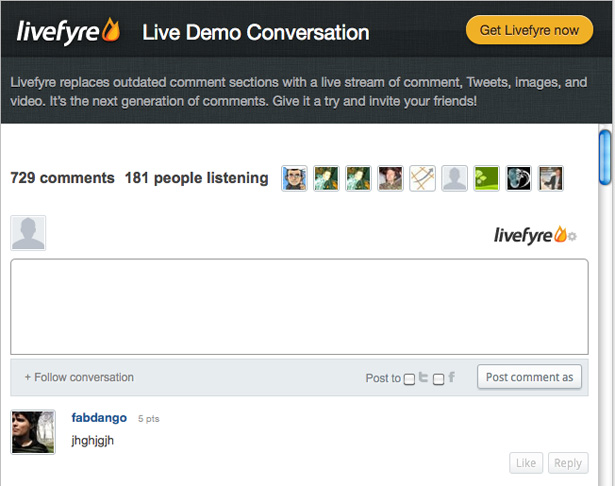Click the comment text jhghjgjh
This screenshot has height=486, width=615.
pos(93,440)
